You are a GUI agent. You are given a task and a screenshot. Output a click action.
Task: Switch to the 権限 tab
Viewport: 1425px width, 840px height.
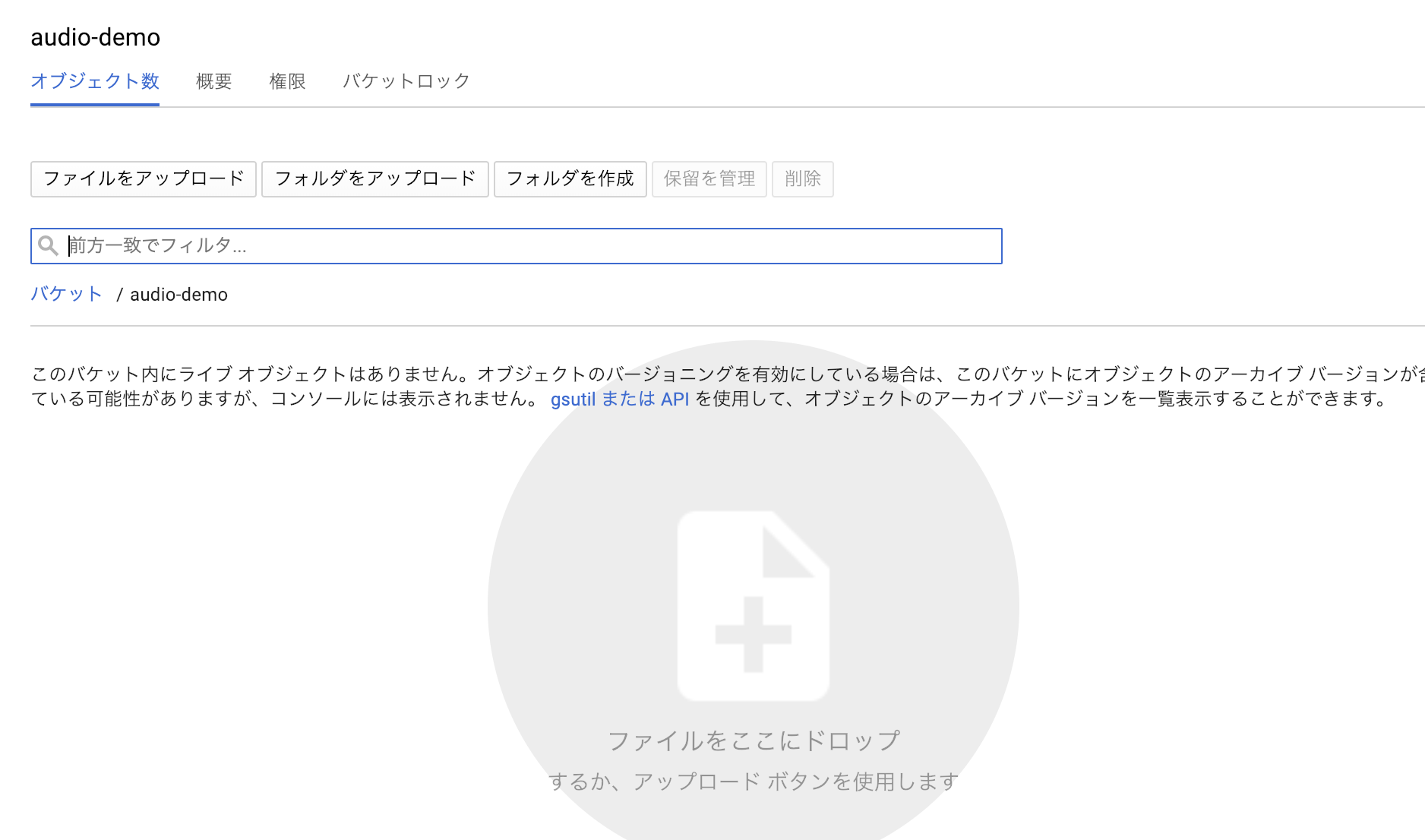coord(287,81)
